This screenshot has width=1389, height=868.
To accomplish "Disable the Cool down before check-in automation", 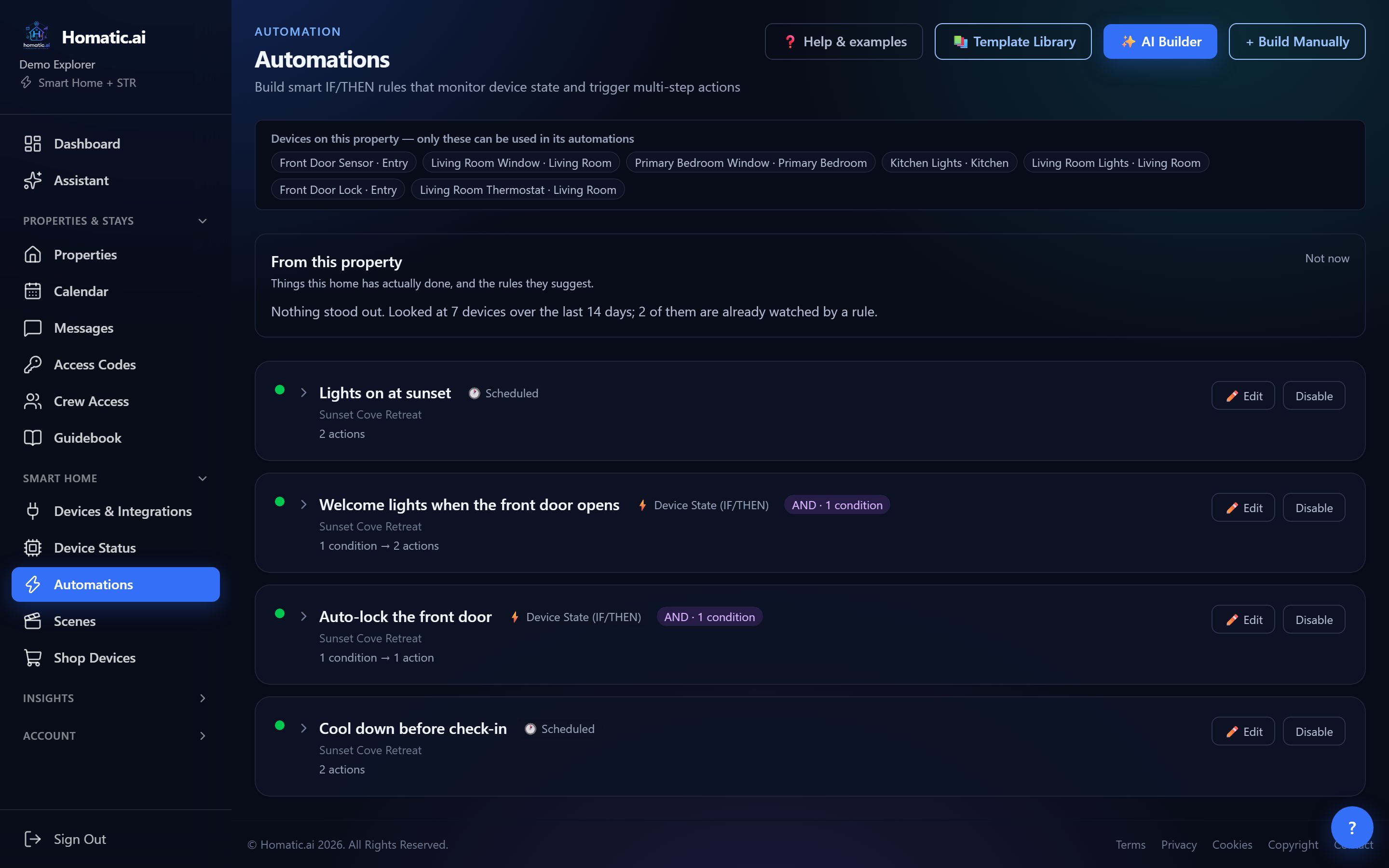I will click(1314, 732).
